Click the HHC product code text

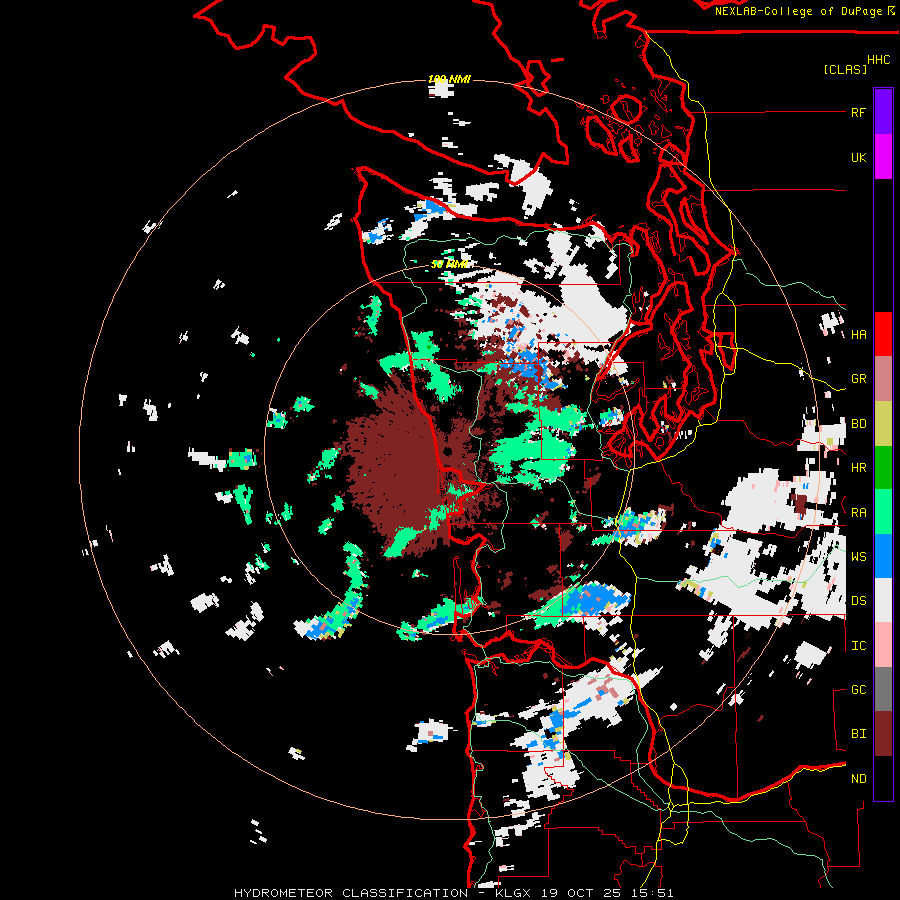tap(878, 60)
